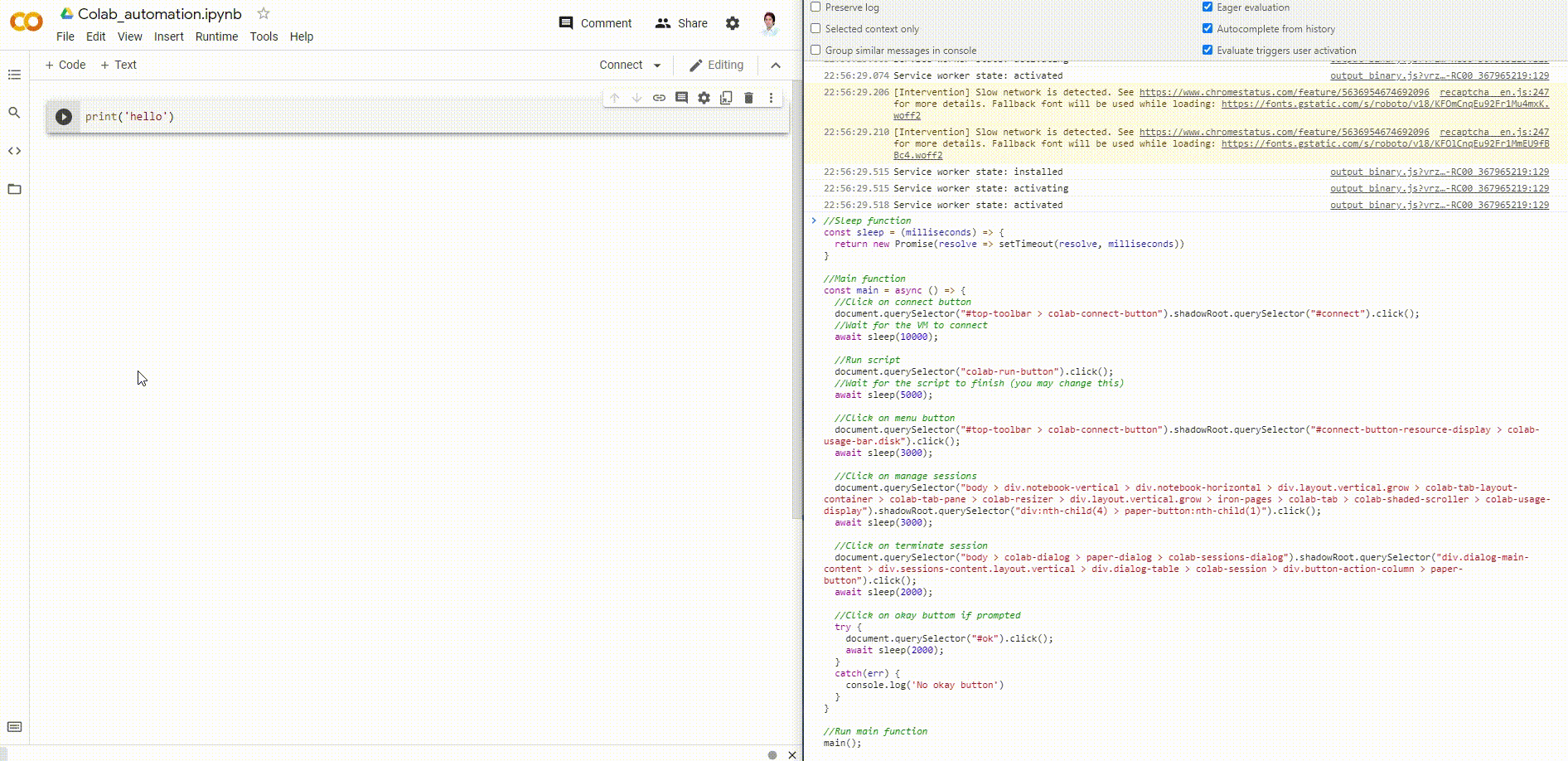
Task: Add a new Code cell
Action: click(x=65, y=65)
